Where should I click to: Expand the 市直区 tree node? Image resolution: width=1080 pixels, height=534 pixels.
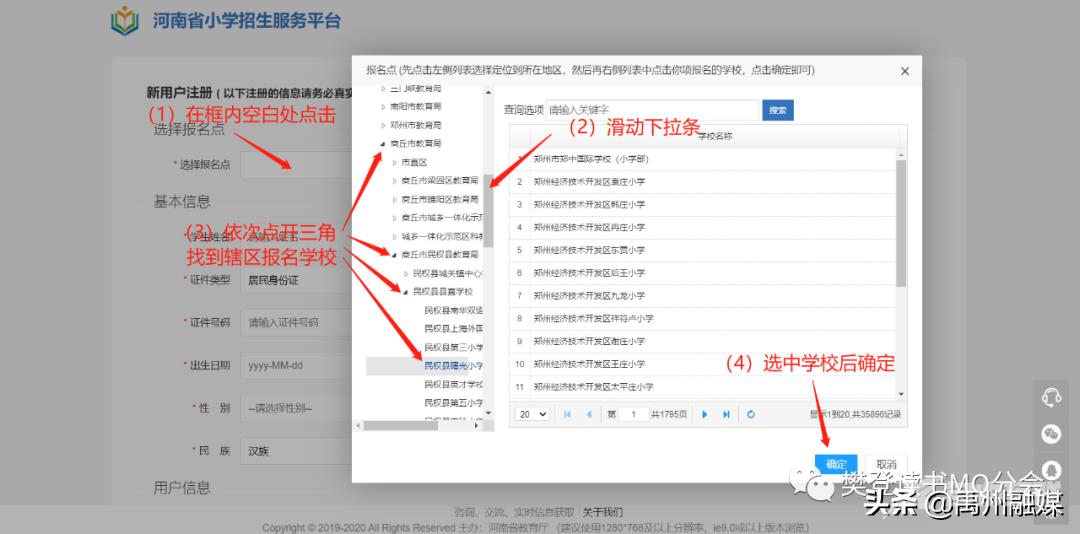394,162
